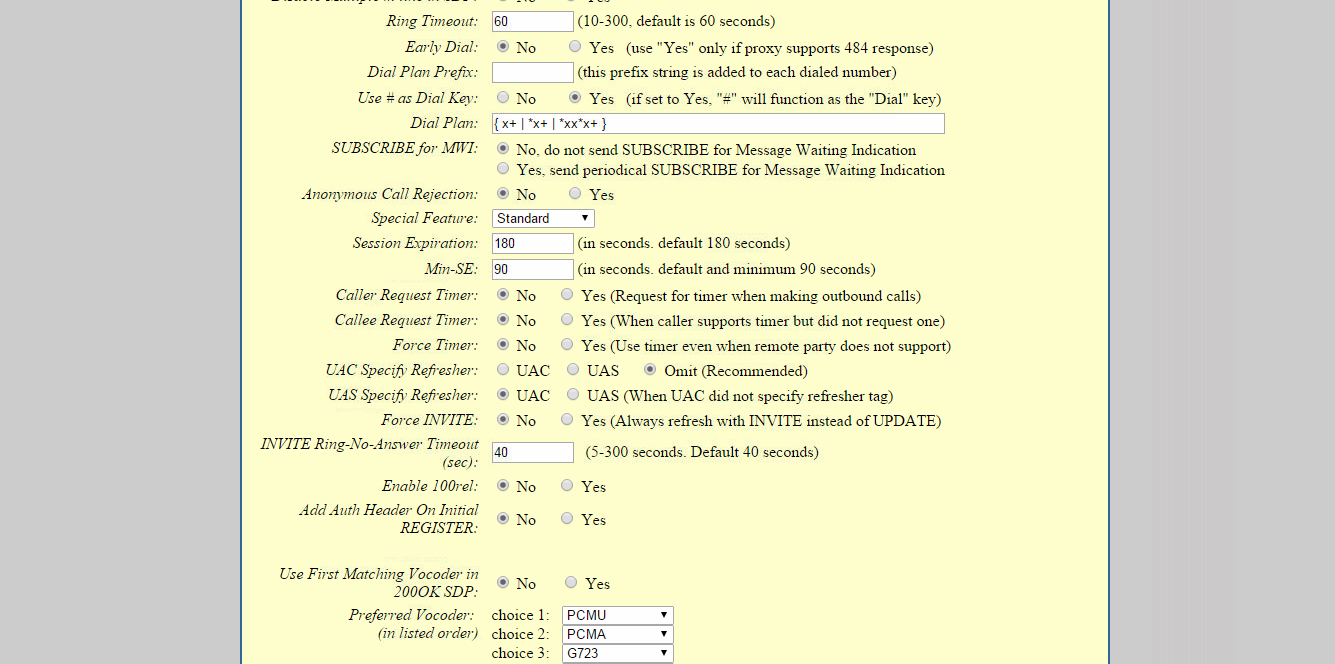The height and width of the screenshot is (664, 1335).
Task: Select No for Add Auth Header On Initial REGISTER
Action: pyautogui.click(x=502, y=518)
